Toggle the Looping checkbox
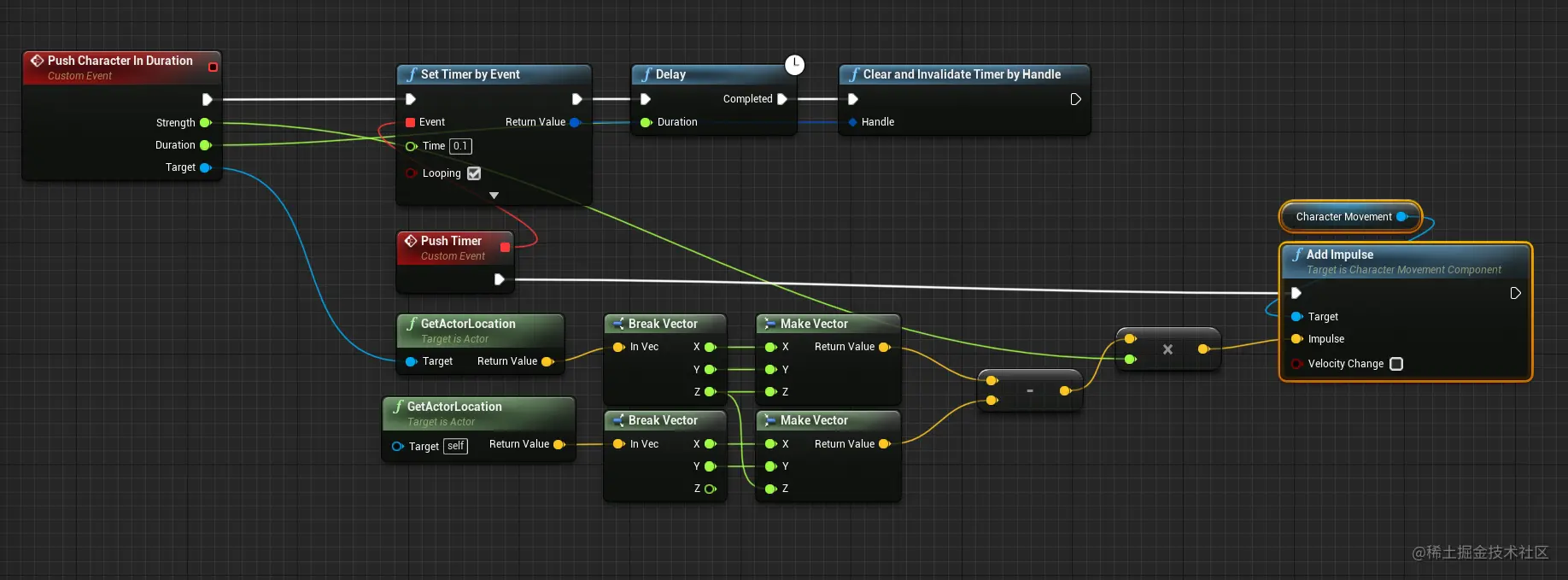 [474, 173]
